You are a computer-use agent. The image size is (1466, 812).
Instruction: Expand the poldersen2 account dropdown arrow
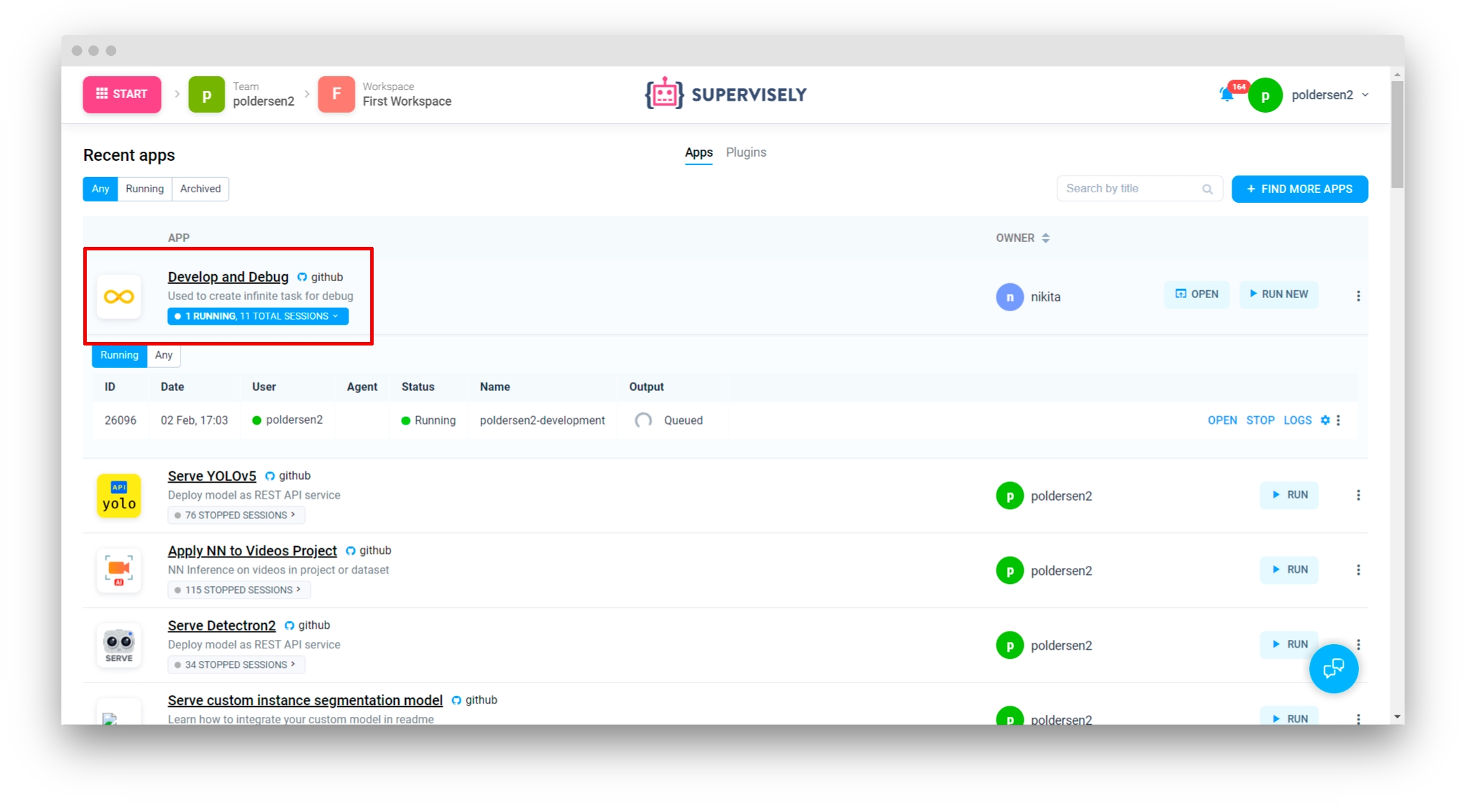click(x=1365, y=95)
